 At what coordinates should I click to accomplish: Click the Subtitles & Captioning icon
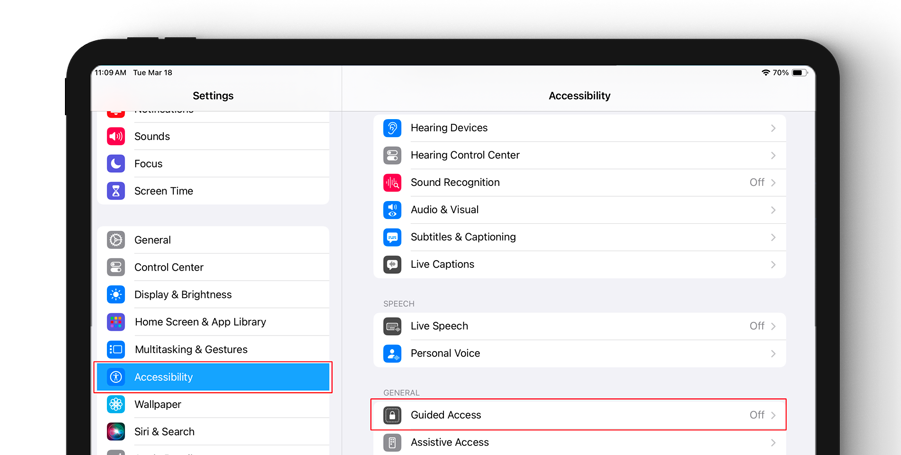(392, 237)
